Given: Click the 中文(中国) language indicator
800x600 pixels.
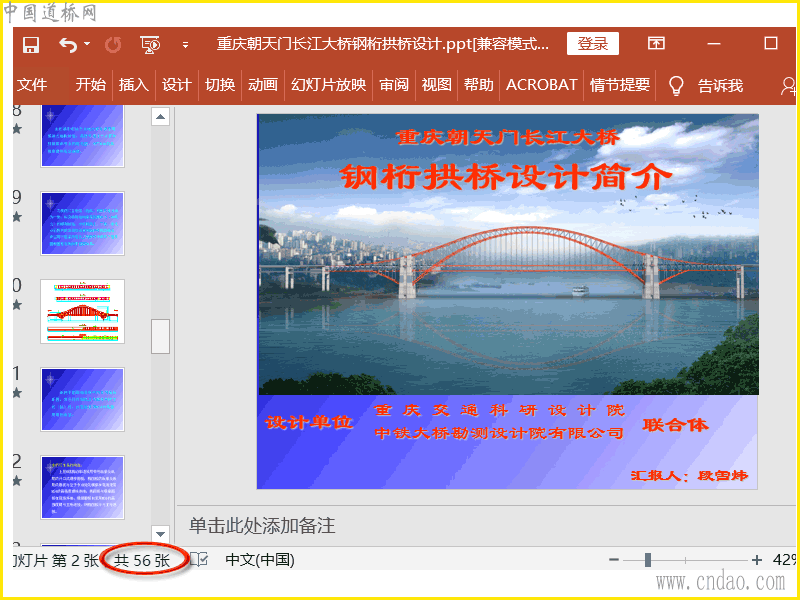Looking at the screenshot, I should pos(260,560).
